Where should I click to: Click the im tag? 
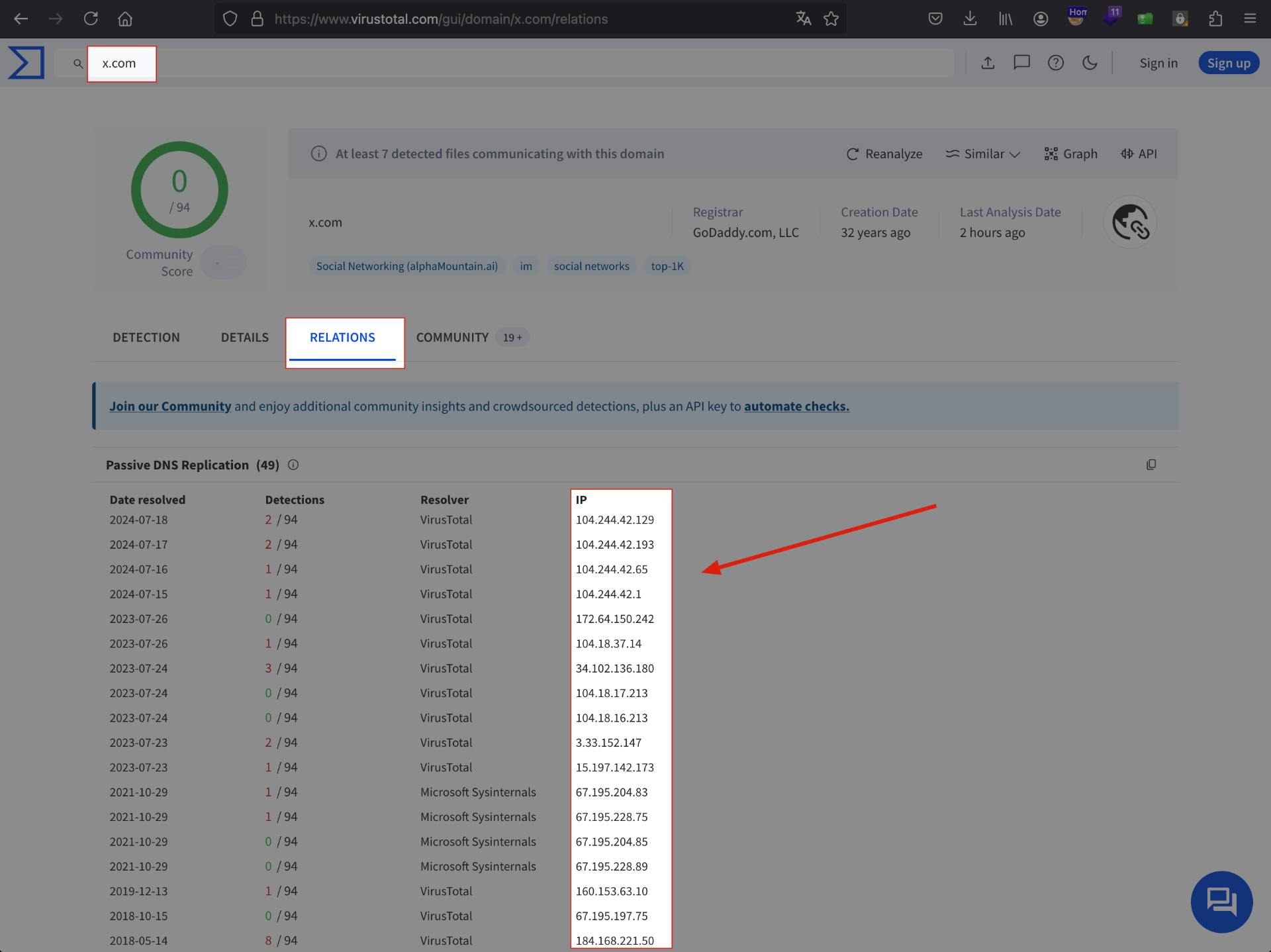pyautogui.click(x=526, y=266)
